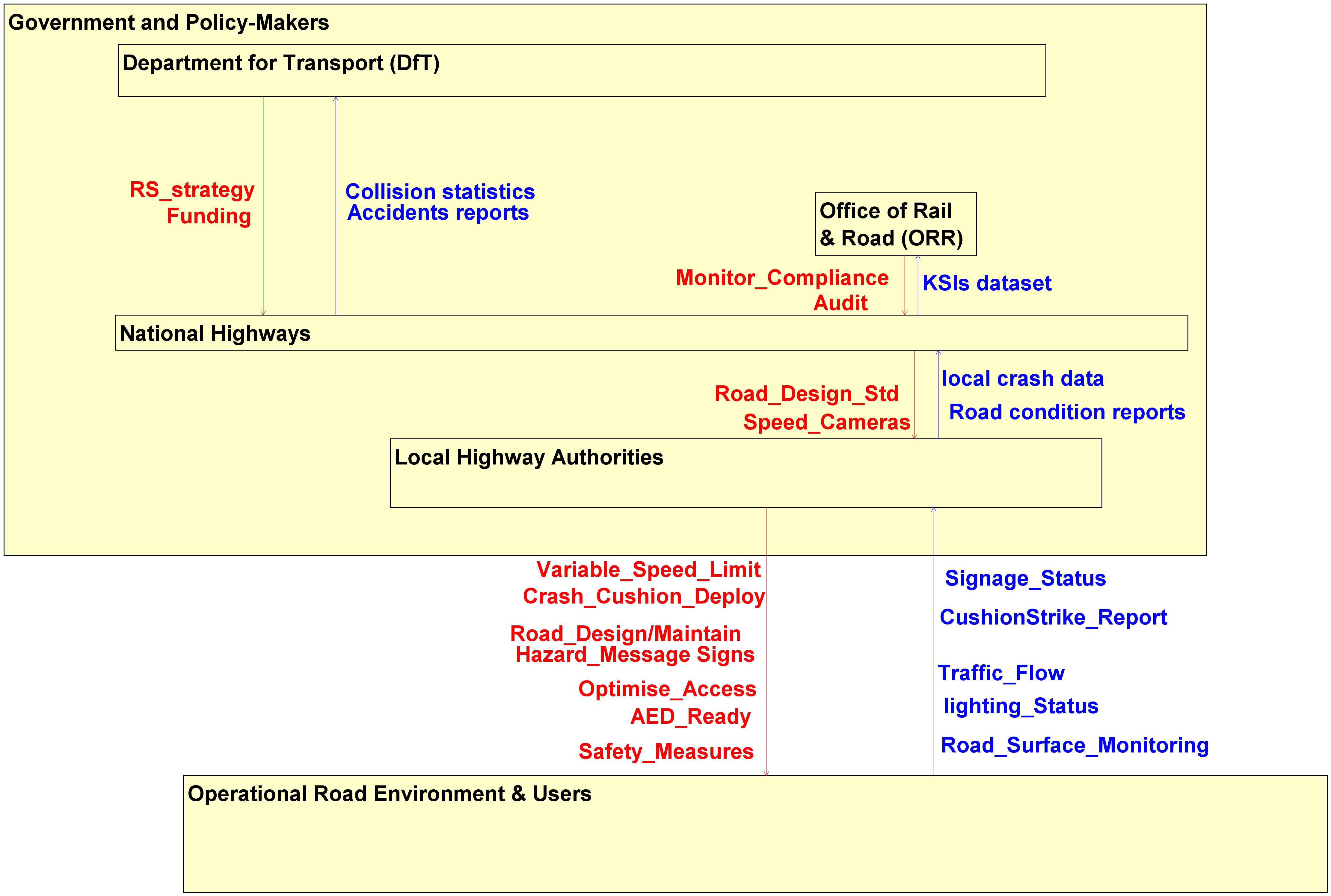The image size is (1331, 896).
Task: Click the CushionStrike_Report label
Action: coord(1053,617)
